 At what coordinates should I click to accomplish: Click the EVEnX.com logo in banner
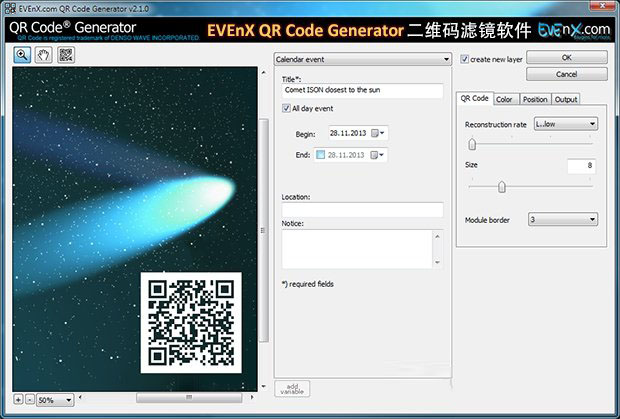pyautogui.click(x=574, y=30)
